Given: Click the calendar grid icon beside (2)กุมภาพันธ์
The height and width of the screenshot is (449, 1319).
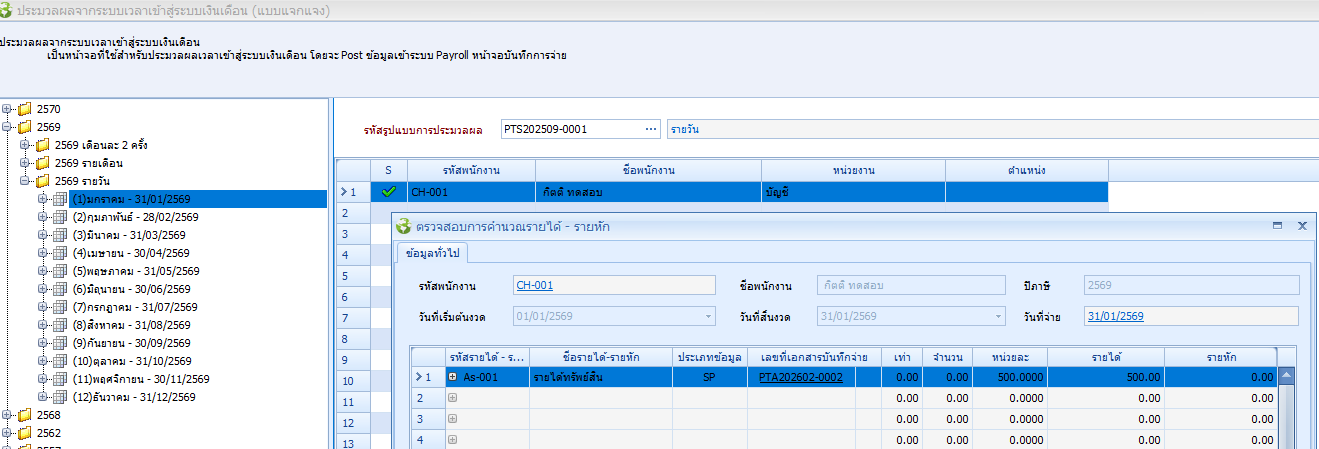Looking at the screenshot, I should (x=60, y=217).
